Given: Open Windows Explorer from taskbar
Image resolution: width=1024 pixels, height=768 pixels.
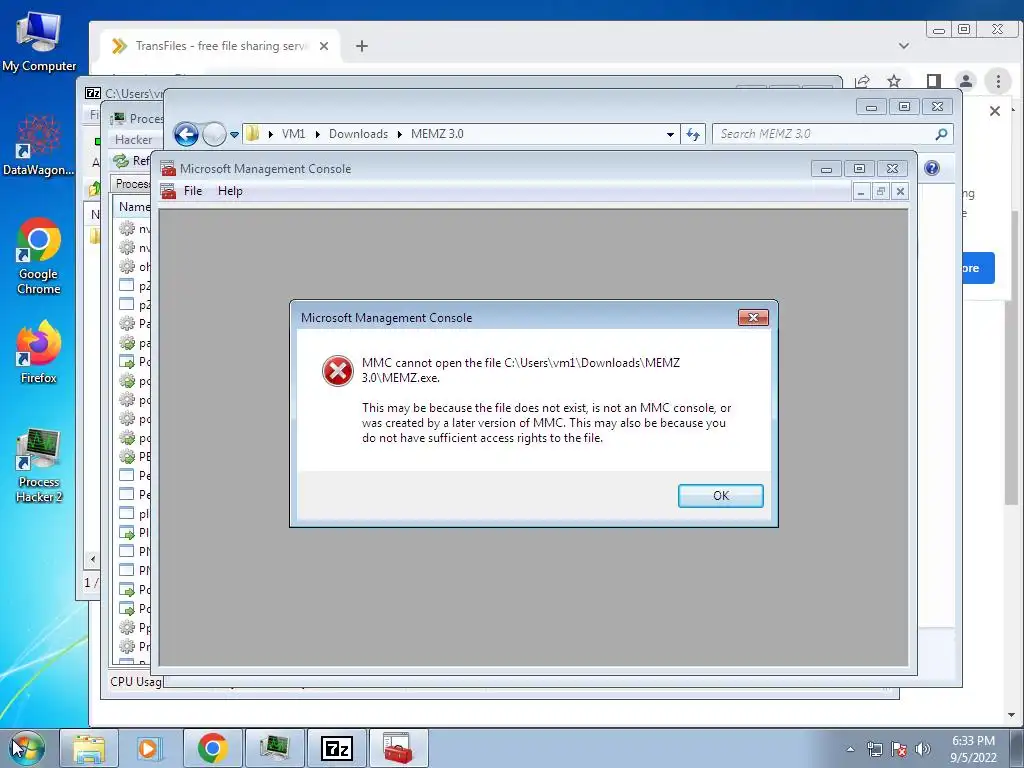Looking at the screenshot, I should 89,748.
